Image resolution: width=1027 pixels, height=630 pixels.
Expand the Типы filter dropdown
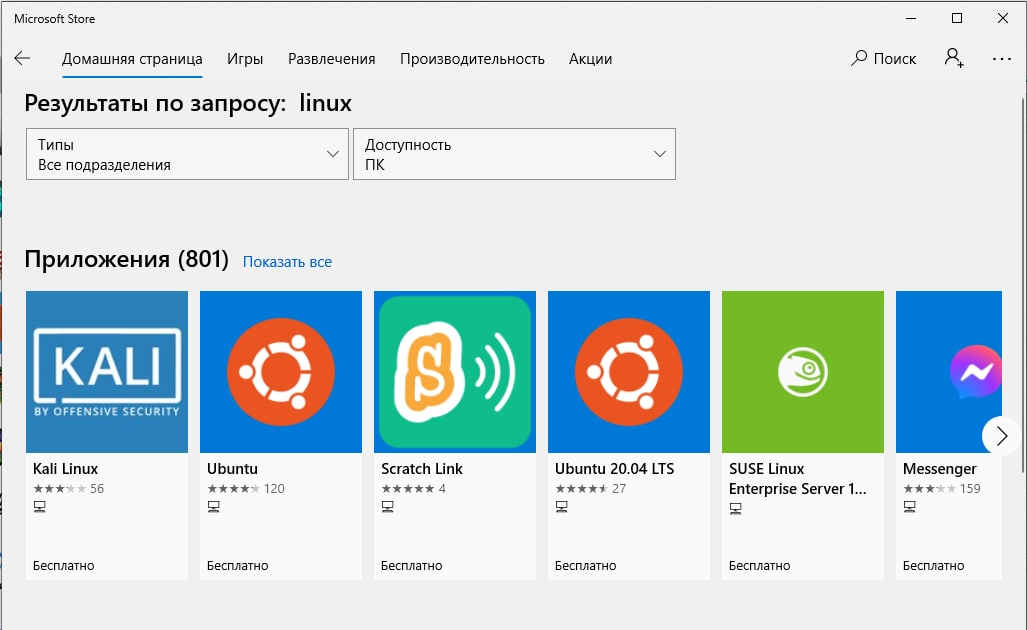[187, 154]
